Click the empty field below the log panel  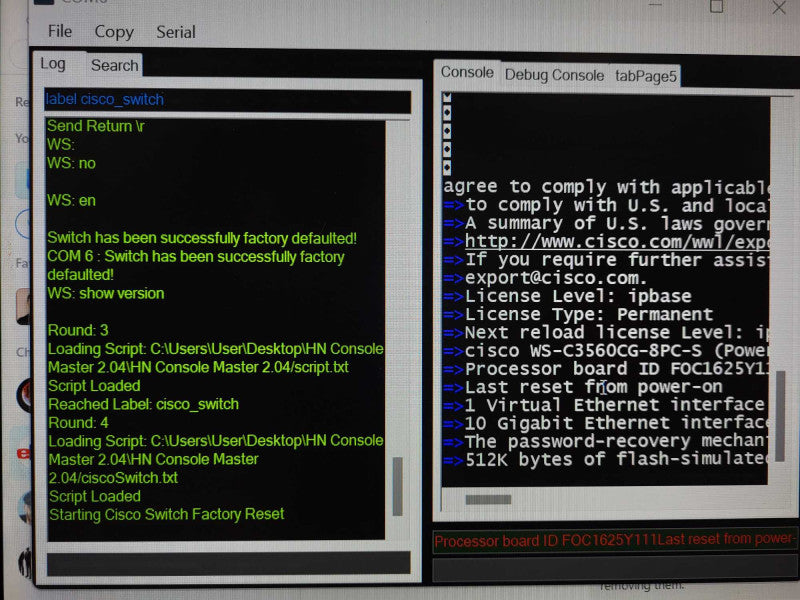click(228, 564)
